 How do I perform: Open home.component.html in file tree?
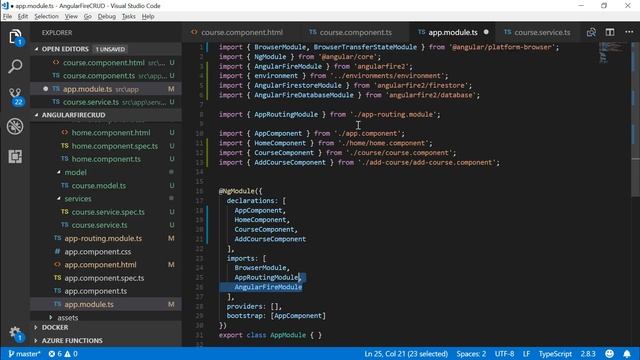click(106, 133)
